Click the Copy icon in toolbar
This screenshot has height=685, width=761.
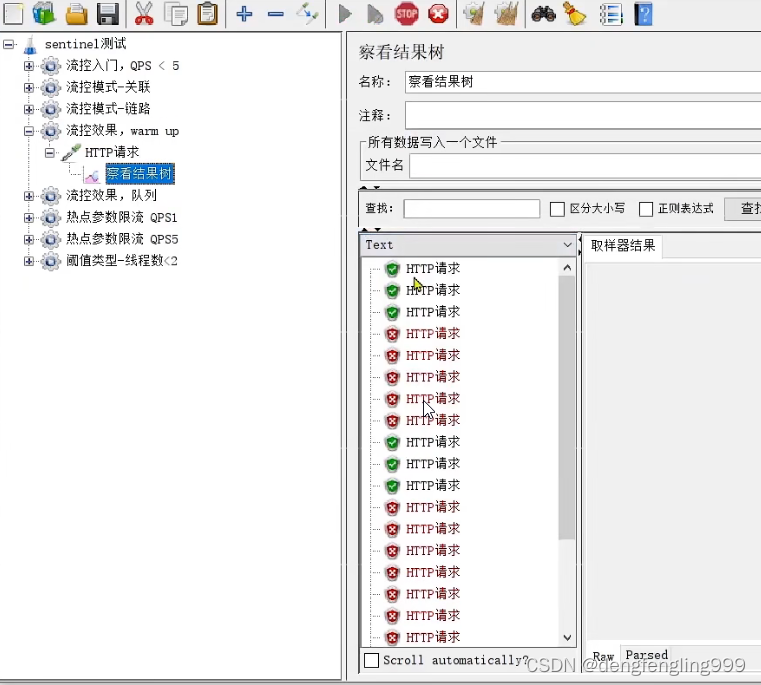[176, 14]
